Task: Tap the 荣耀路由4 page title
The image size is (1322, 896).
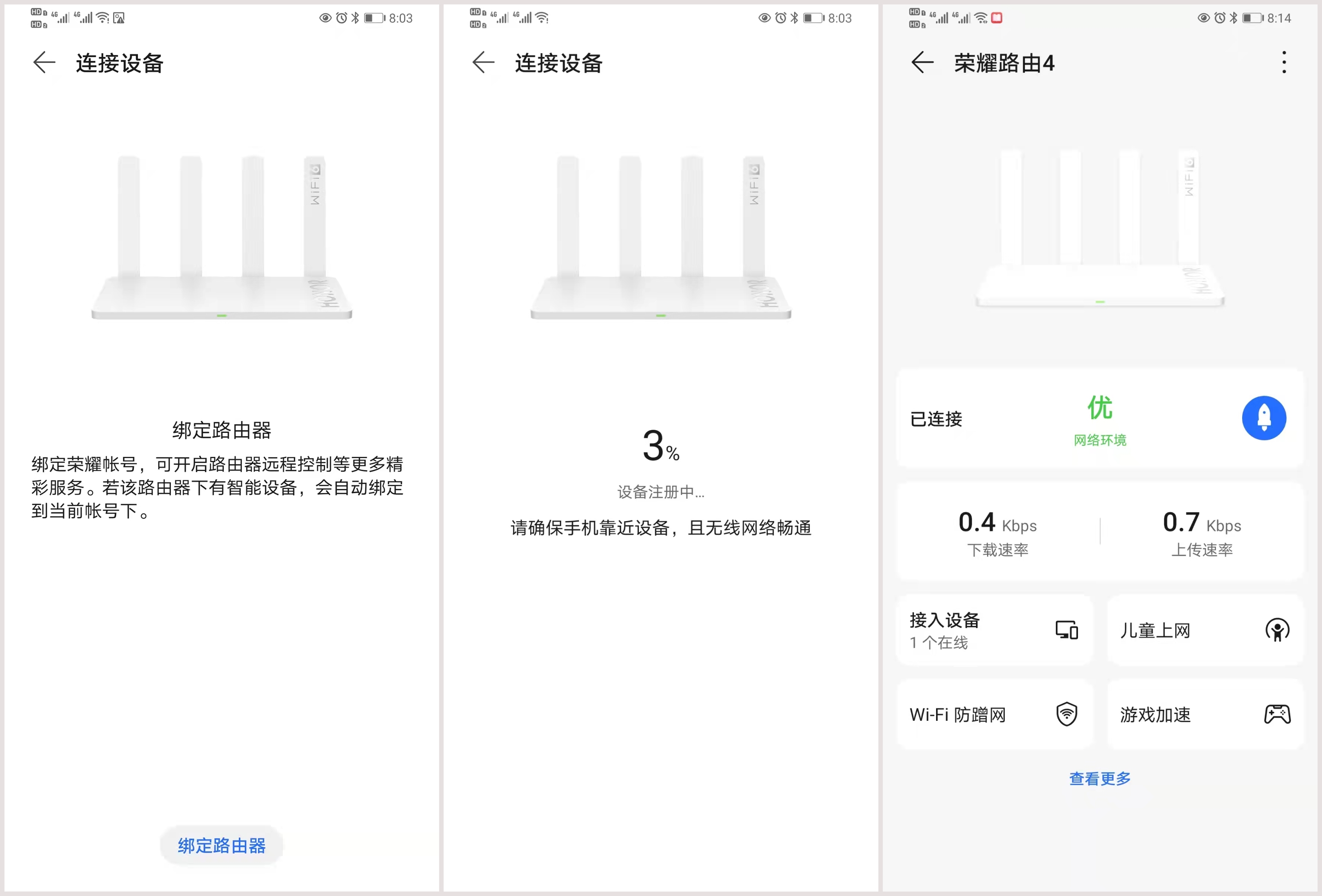Action: [x=1004, y=63]
